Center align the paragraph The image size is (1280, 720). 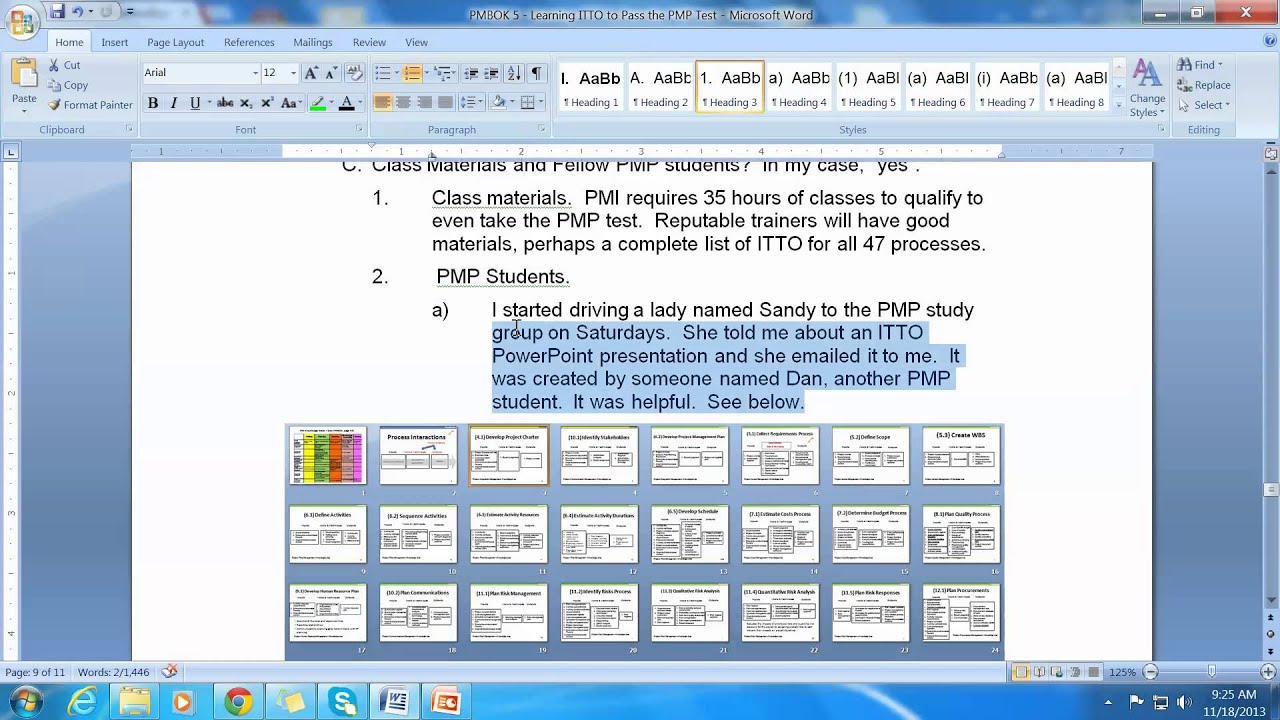[x=403, y=103]
